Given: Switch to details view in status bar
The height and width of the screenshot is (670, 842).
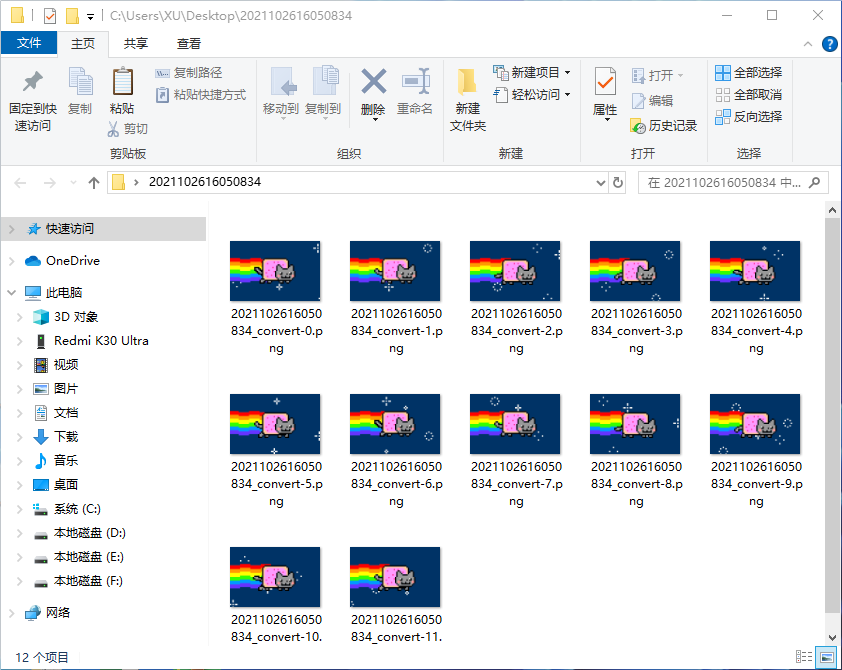Looking at the screenshot, I should pyautogui.click(x=802, y=655).
